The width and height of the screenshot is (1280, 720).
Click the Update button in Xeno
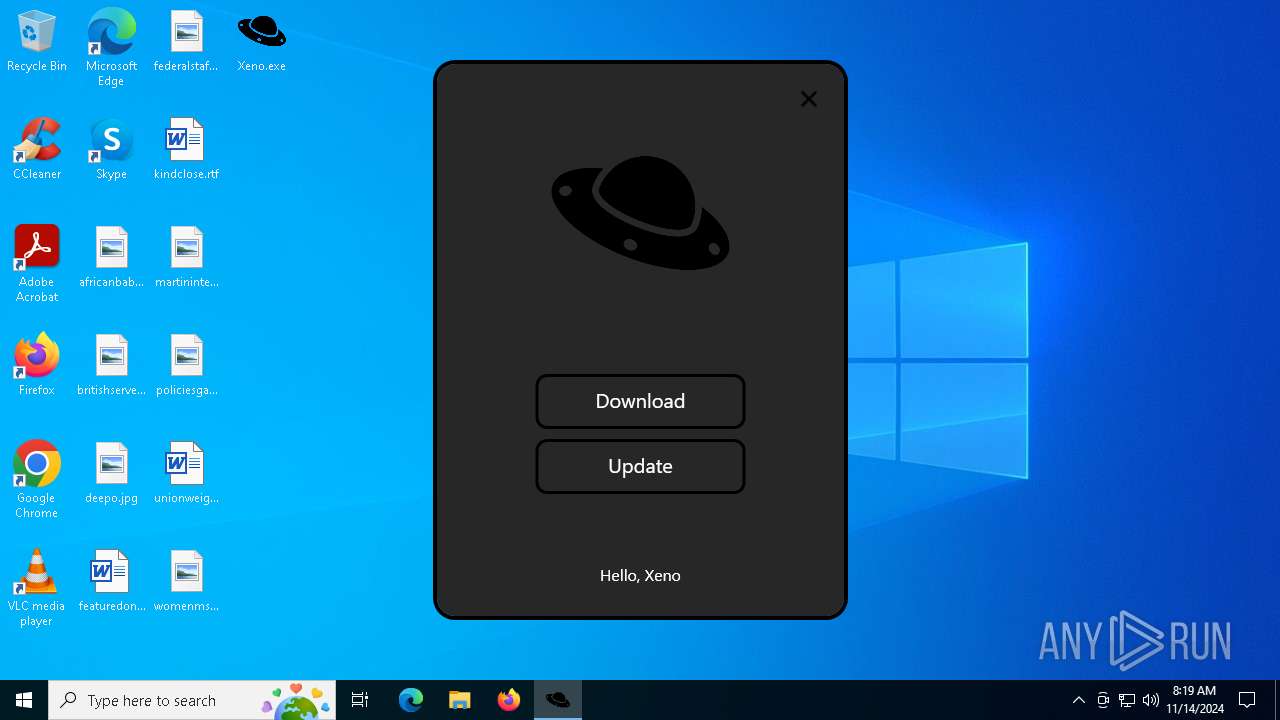(640, 466)
